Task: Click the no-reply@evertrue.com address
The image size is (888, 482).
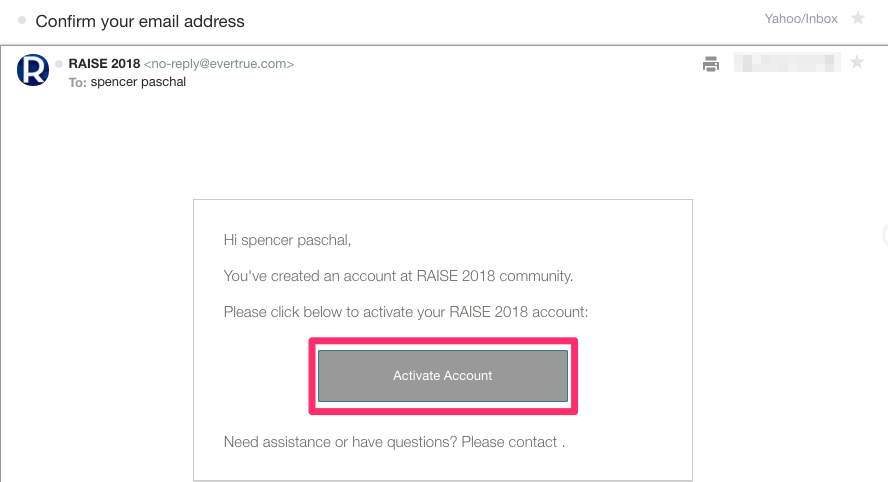Action: pos(219,64)
